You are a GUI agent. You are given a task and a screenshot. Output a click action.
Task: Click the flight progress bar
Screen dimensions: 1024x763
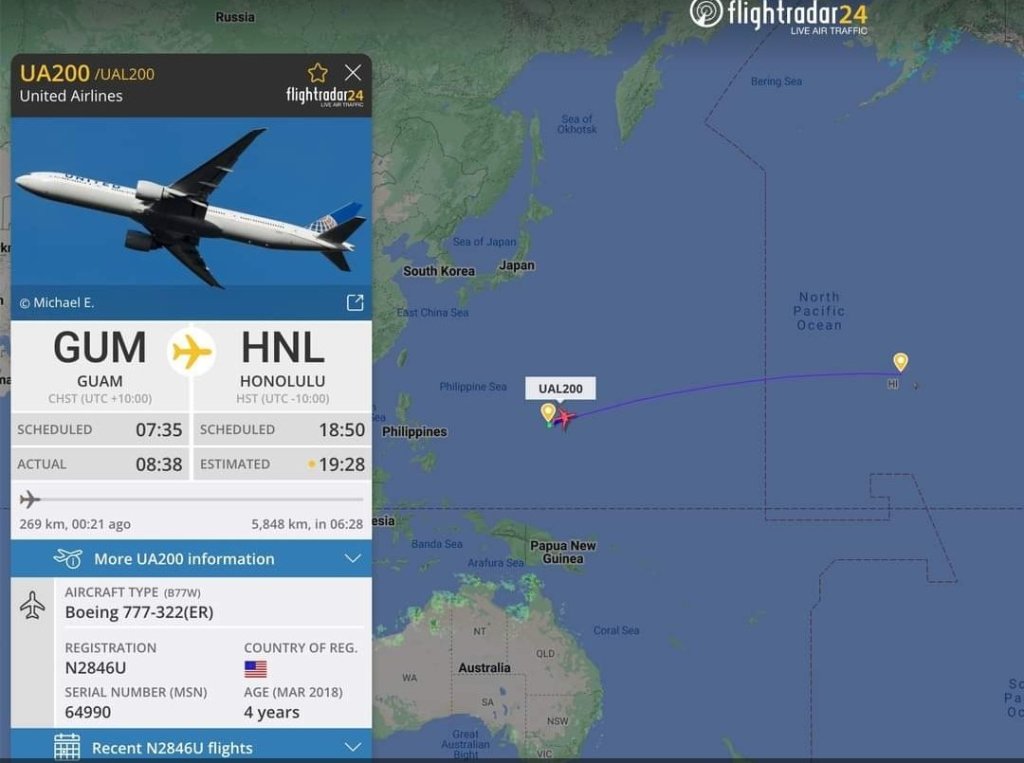pos(191,500)
